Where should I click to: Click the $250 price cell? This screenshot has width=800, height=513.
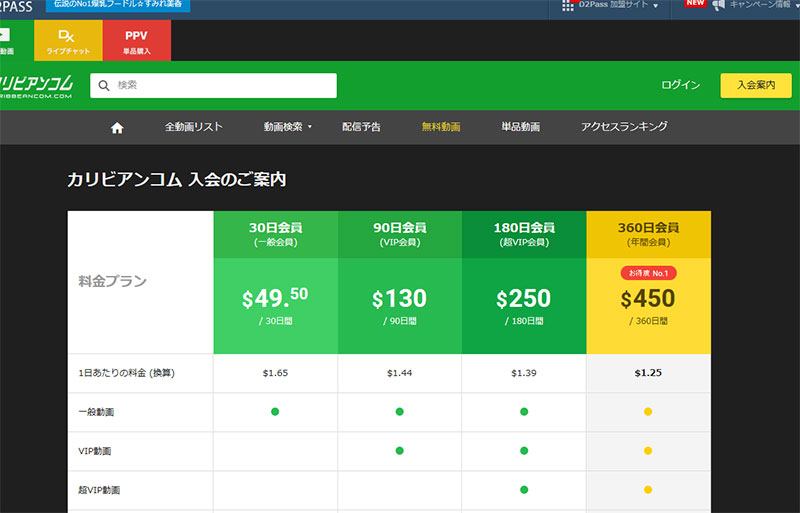coord(524,305)
